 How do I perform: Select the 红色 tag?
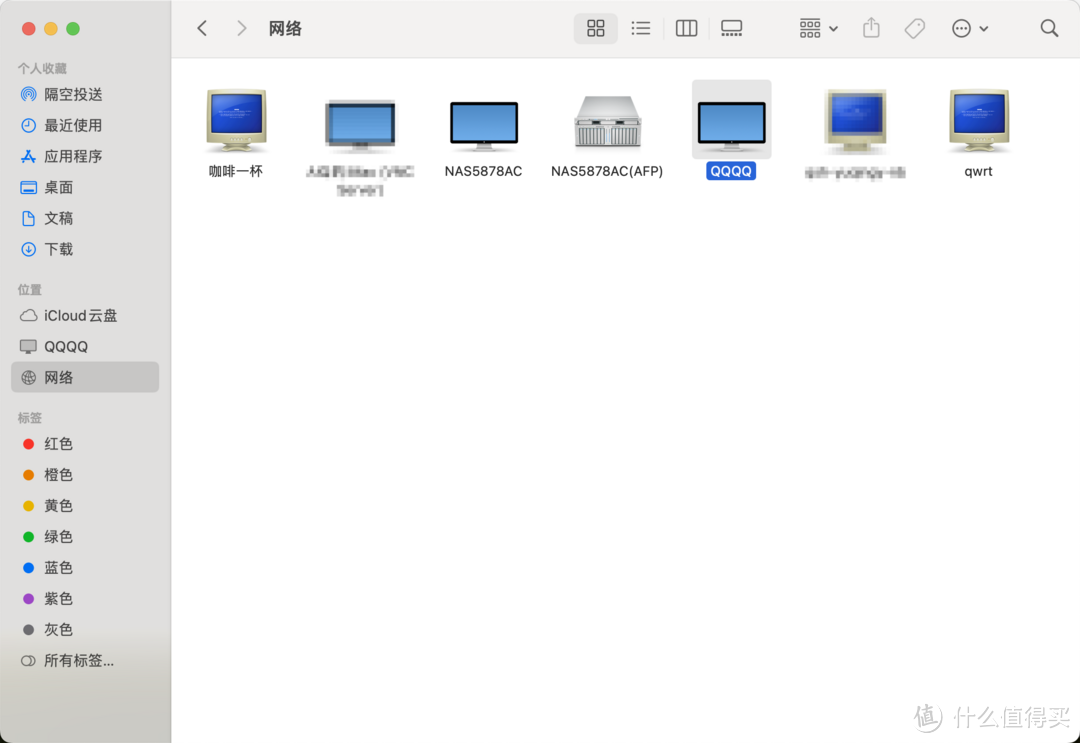(85, 444)
